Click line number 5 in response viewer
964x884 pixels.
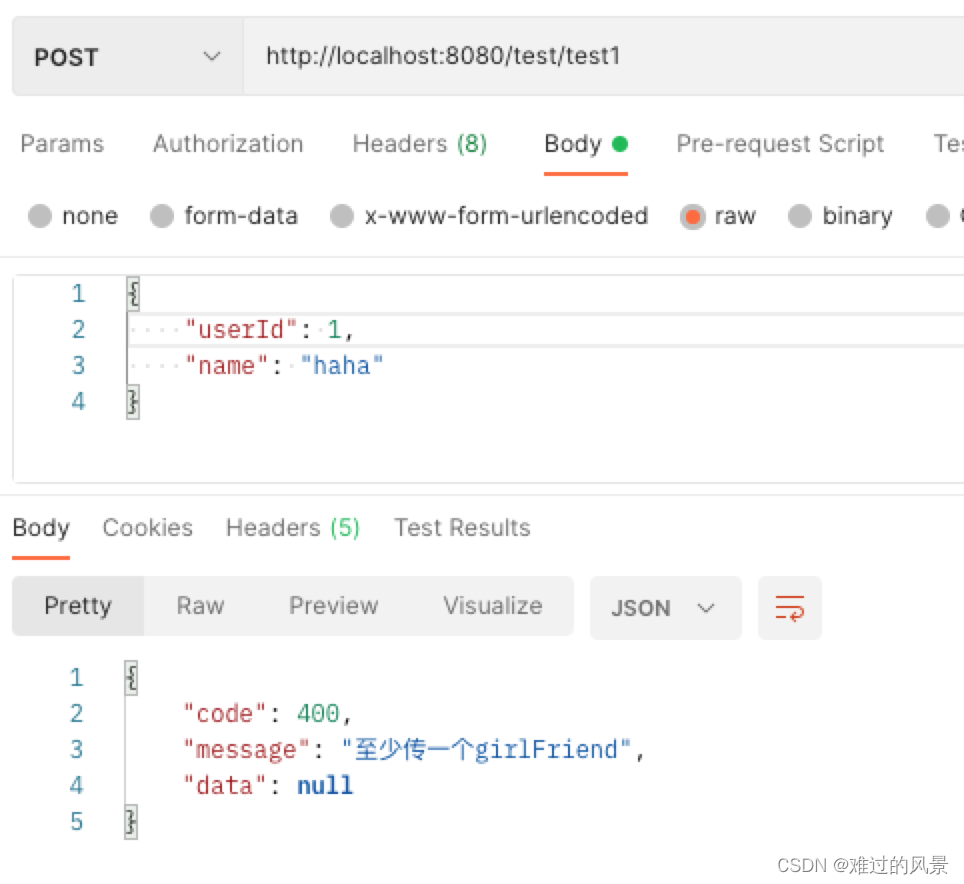click(76, 822)
